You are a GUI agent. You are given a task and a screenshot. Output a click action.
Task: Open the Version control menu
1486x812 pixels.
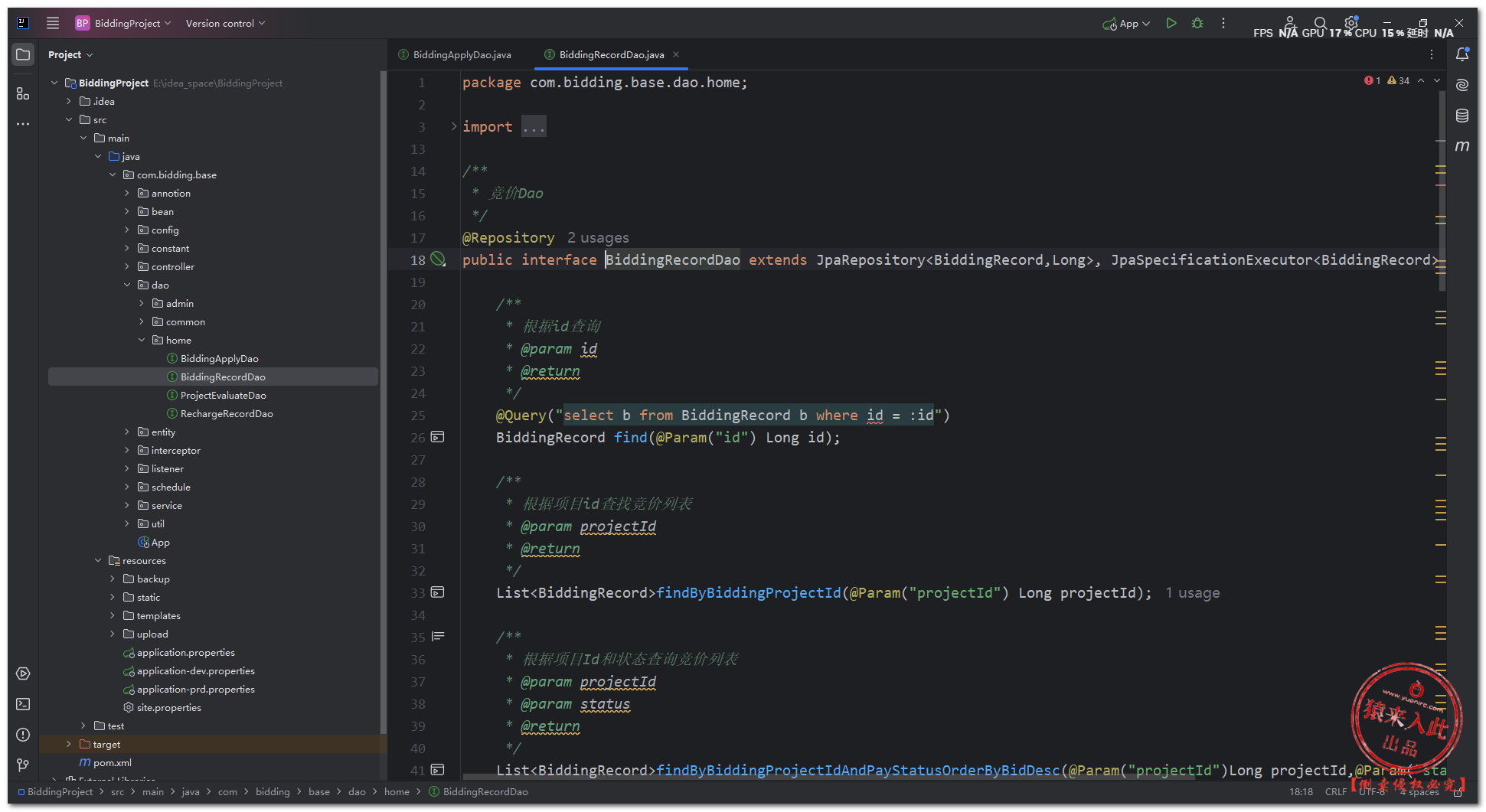click(225, 24)
